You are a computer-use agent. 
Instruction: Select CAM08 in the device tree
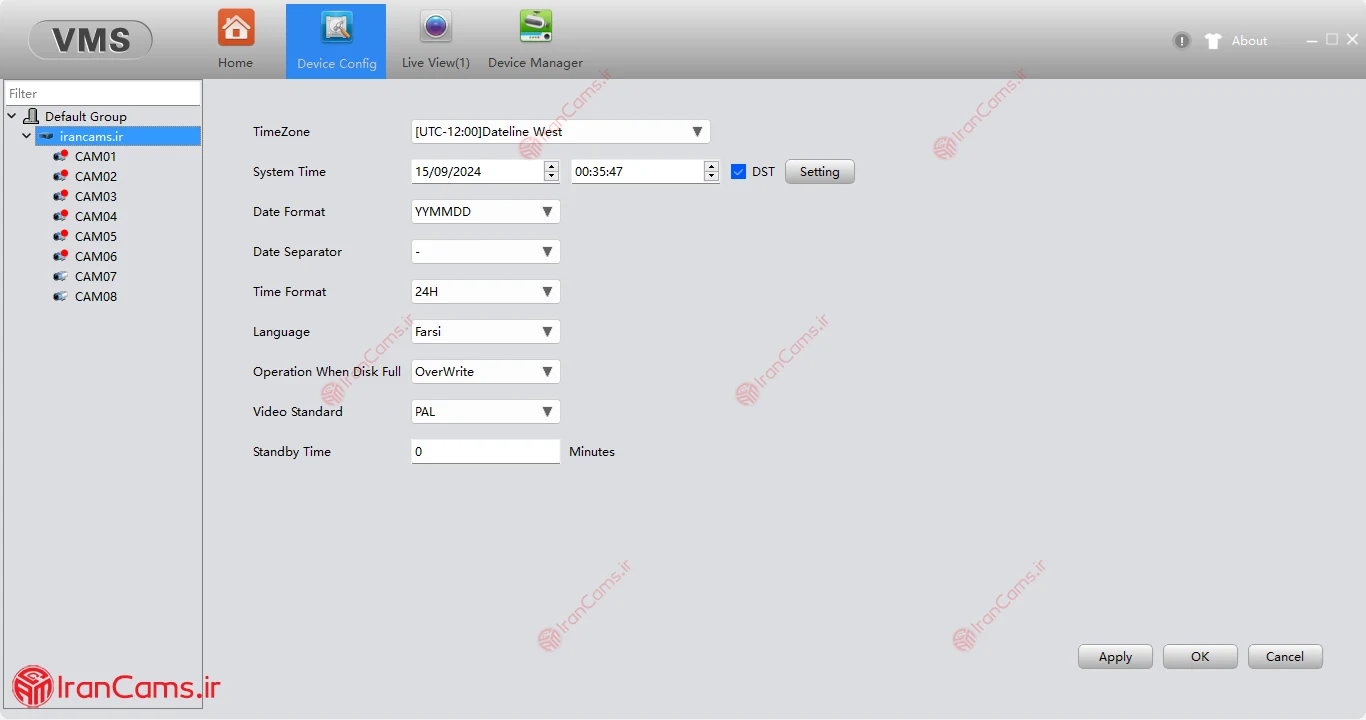(x=96, y=296)
